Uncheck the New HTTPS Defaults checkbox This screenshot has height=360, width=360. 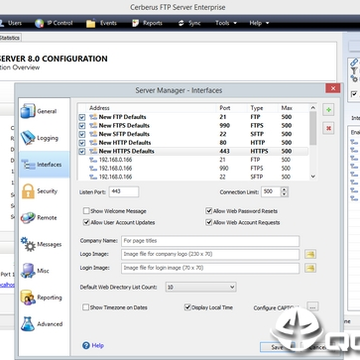[82, 151]
